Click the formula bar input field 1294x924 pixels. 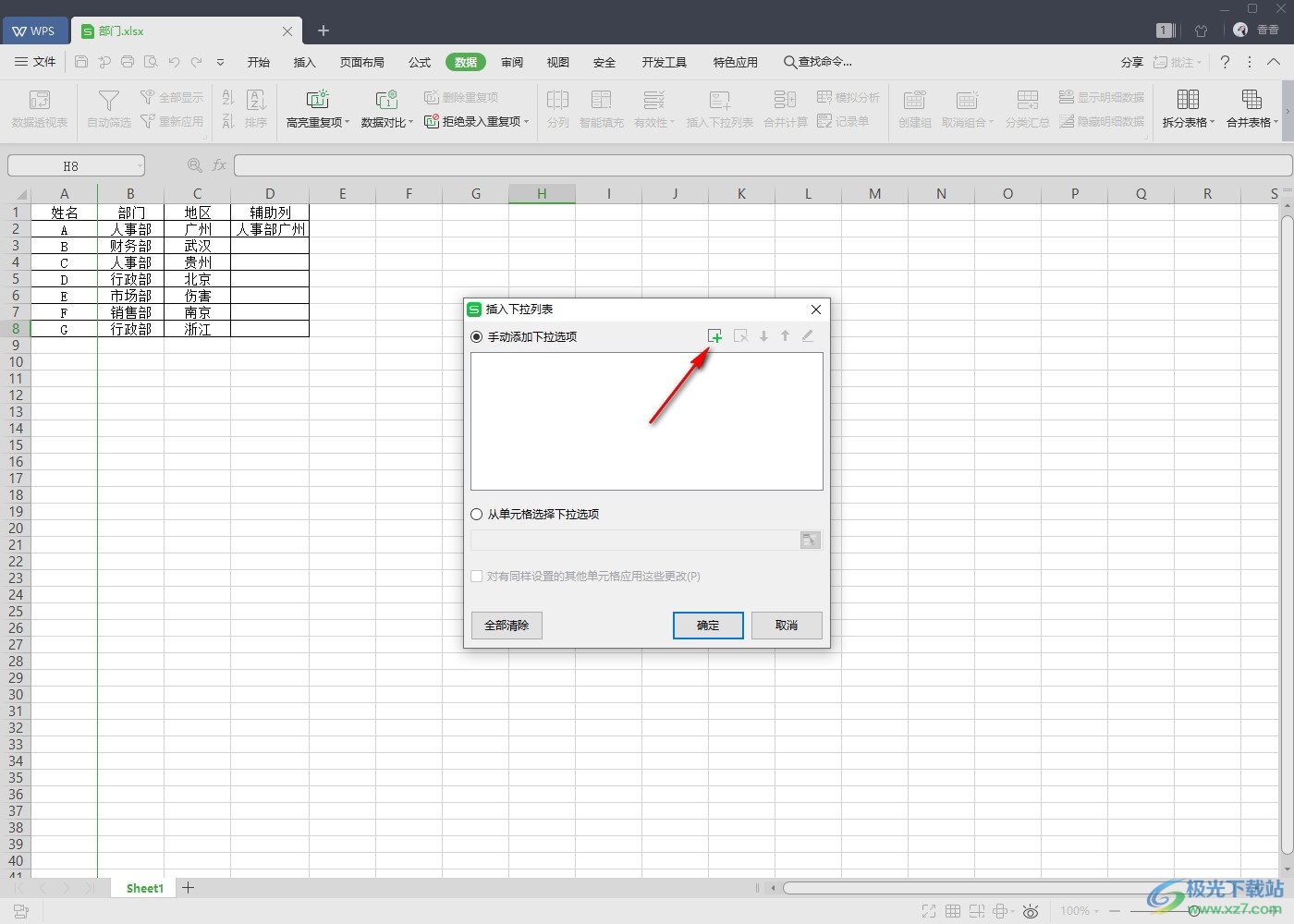[x=763, y=165]
